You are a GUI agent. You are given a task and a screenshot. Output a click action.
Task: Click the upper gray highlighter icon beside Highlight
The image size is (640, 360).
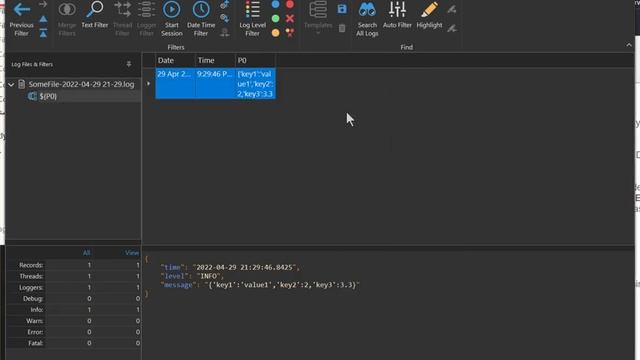click(451, 9)
